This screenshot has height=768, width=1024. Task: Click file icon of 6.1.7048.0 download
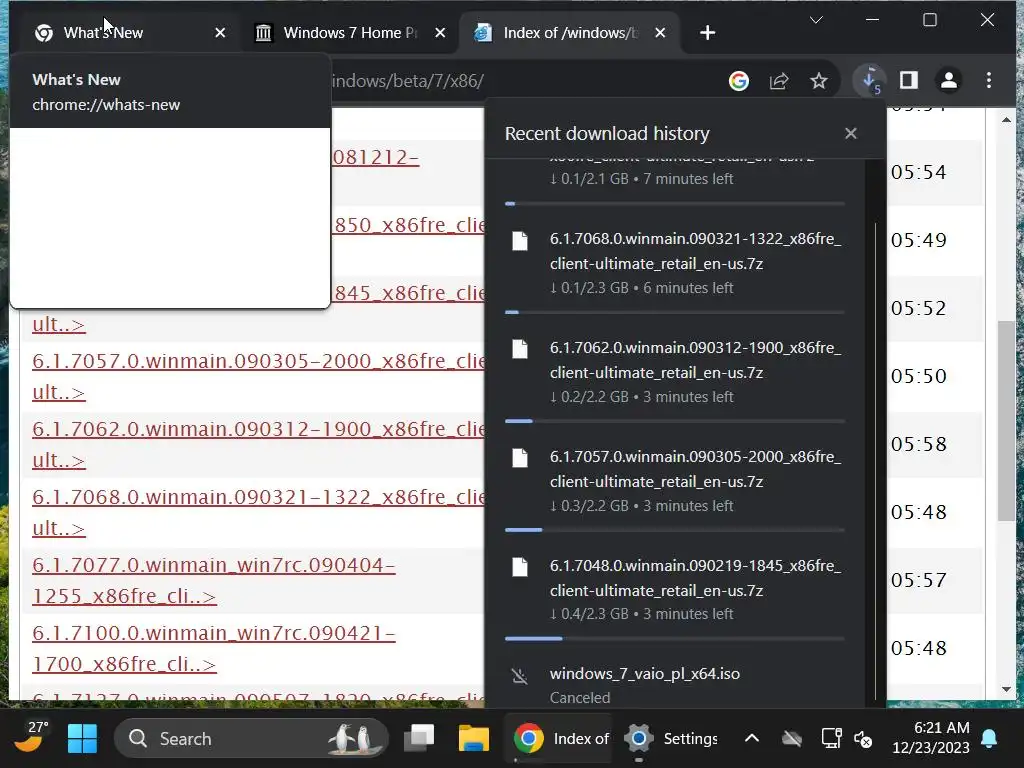[x=520, y=567]
